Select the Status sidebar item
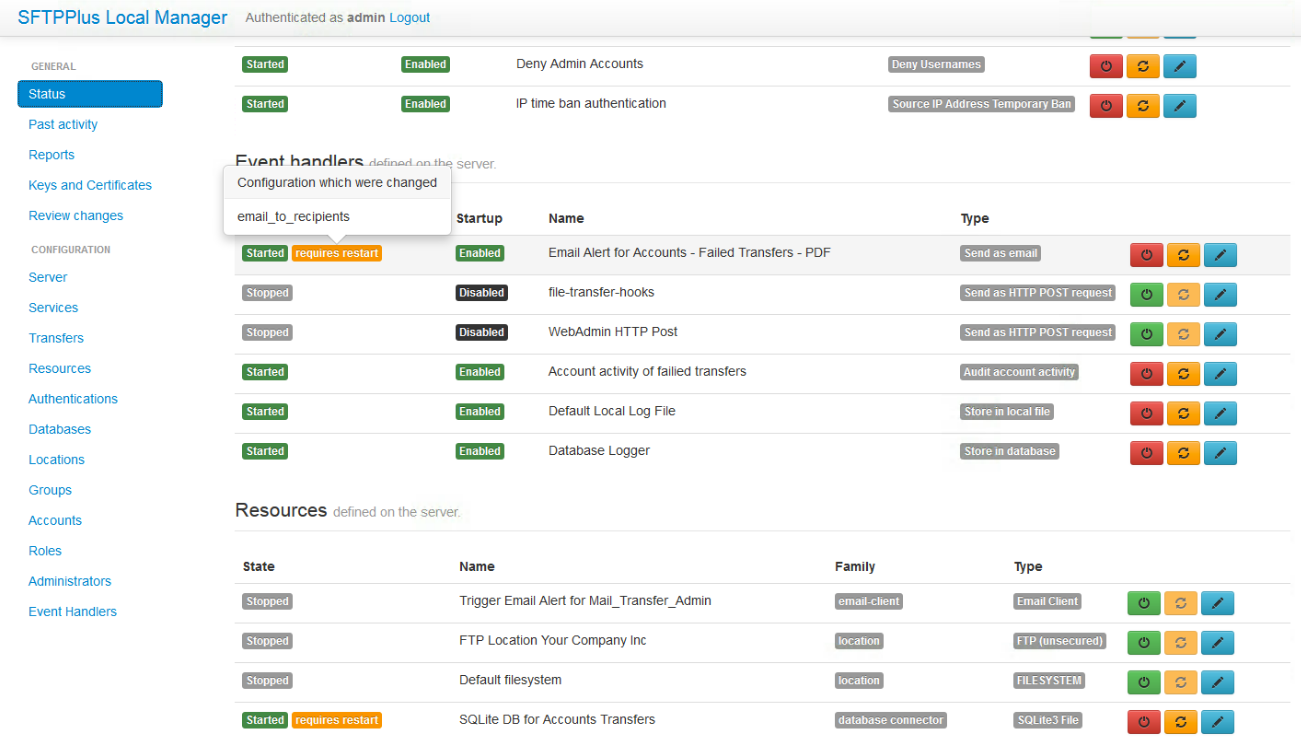The image size is (1301, 742). pos(89,94)
